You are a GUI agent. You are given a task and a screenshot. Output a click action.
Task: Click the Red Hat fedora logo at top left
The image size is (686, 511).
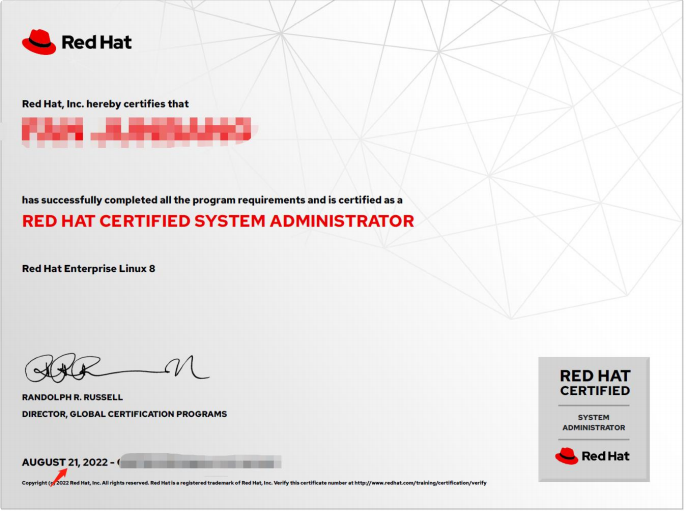(x=39, y=42)
